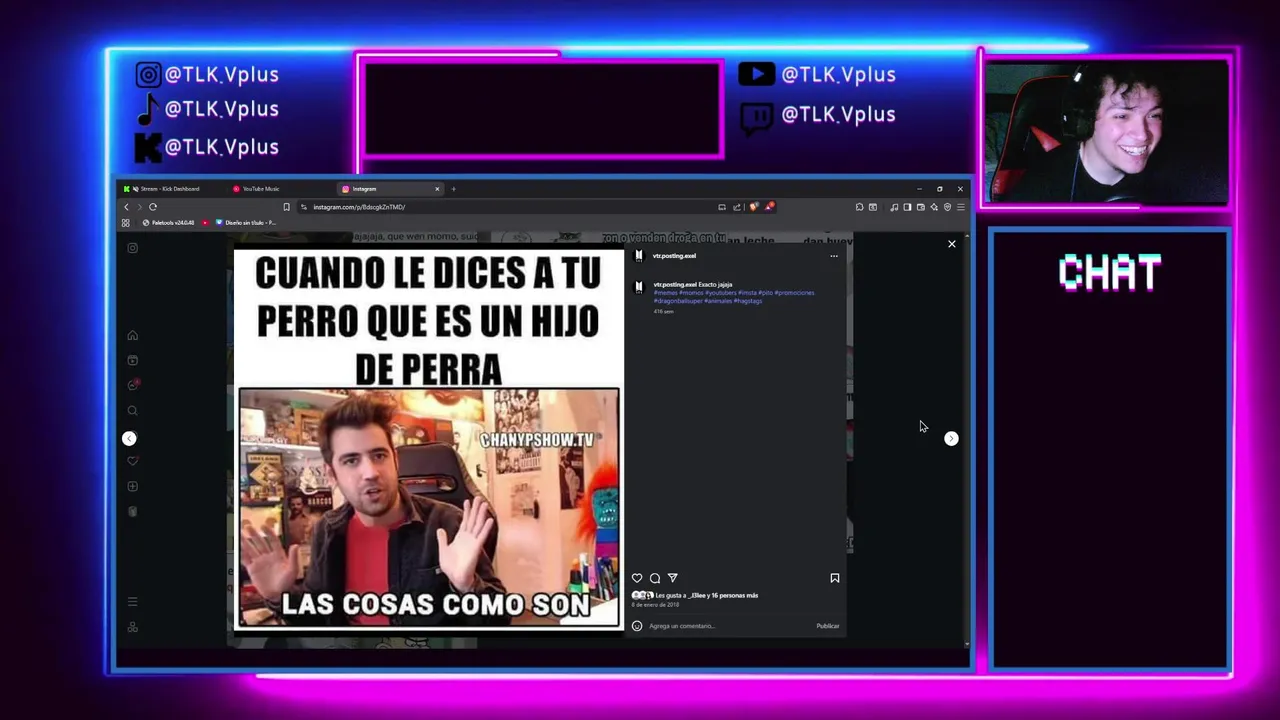Click the instagram.com address bar
This screenshot has height=720, width=1280.
tap(510, 207)
